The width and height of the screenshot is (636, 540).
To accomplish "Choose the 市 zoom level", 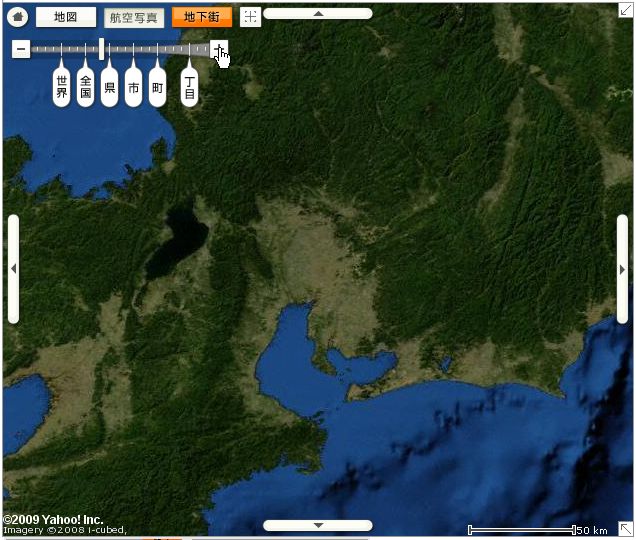I will pos(134,88).
